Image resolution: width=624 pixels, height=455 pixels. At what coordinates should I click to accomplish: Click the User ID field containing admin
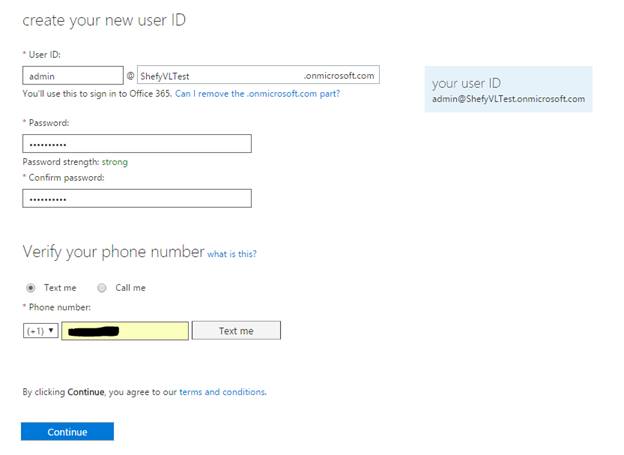point(72,75)
